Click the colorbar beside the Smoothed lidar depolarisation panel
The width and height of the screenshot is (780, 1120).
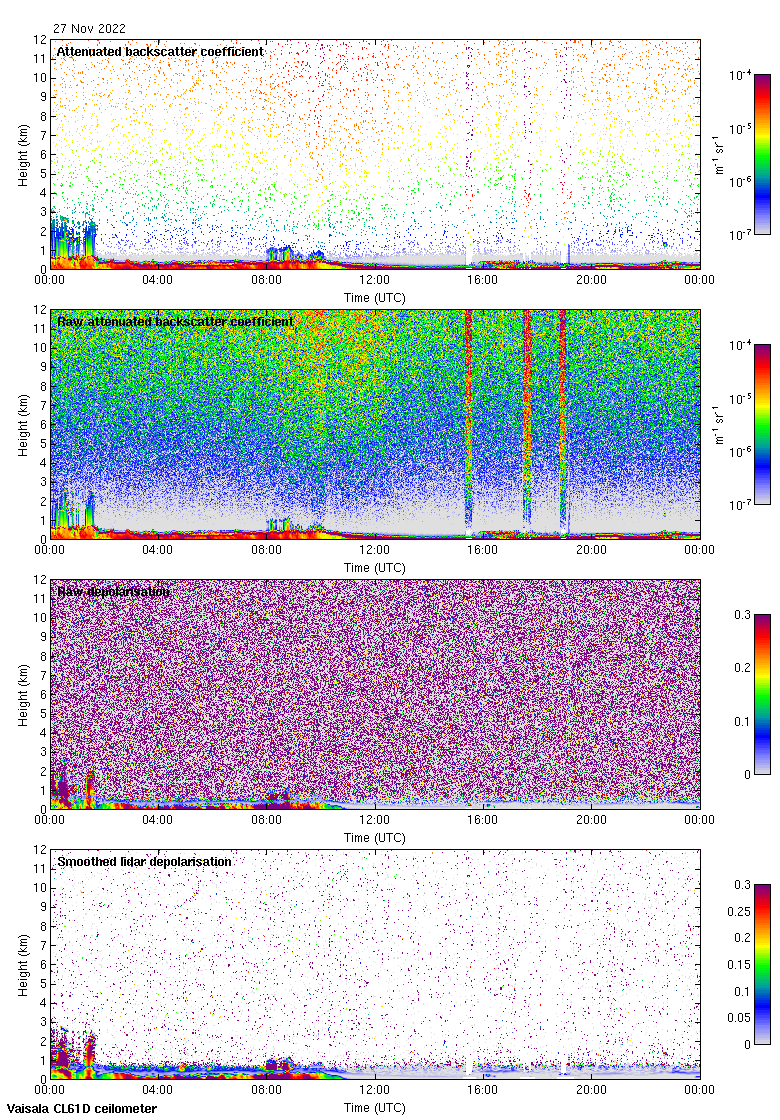tap(762, 964)
